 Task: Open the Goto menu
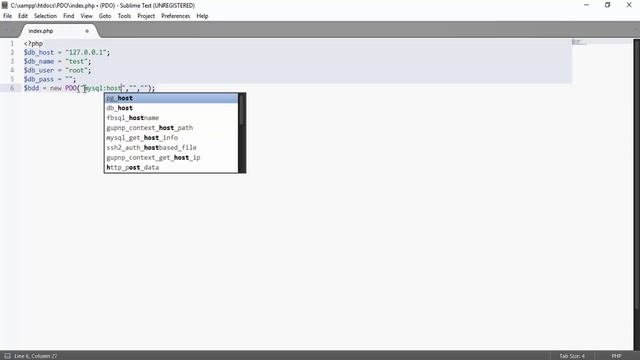(x=105, y=16)
